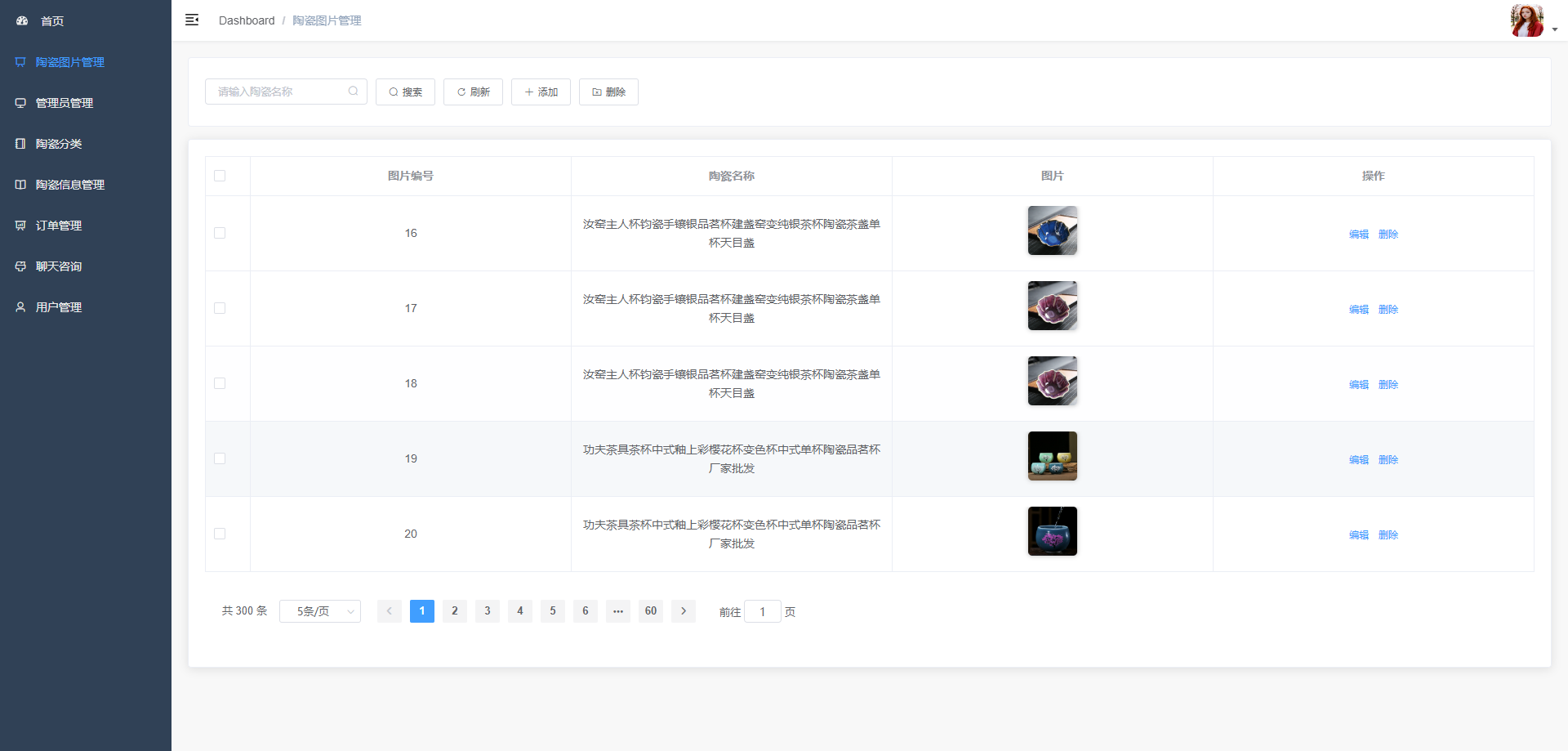Open the Dashboard breadcrumb link
Screen dimensions: 1568x751
pyautogui.click(x=247, y=20)
